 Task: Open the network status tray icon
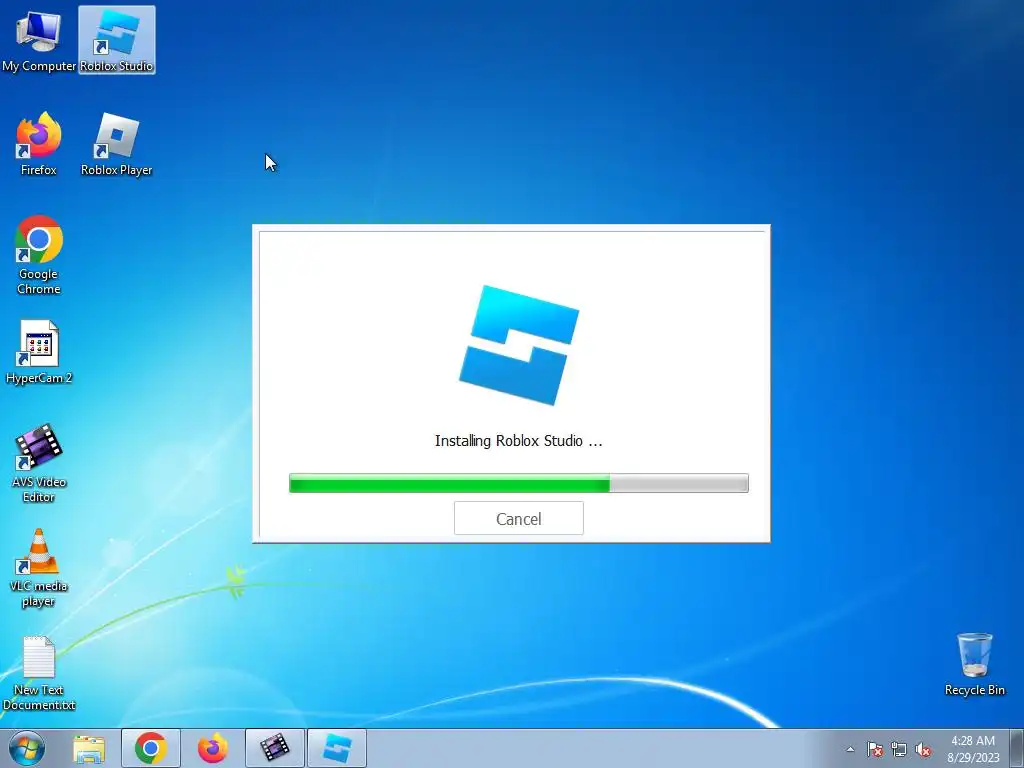click(x=899, y=749)
